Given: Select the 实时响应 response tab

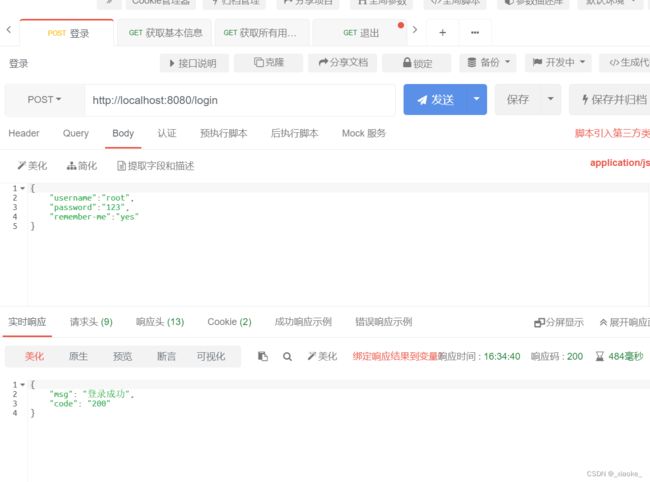Looking at the screenshot, I should [x=27, y=322].
